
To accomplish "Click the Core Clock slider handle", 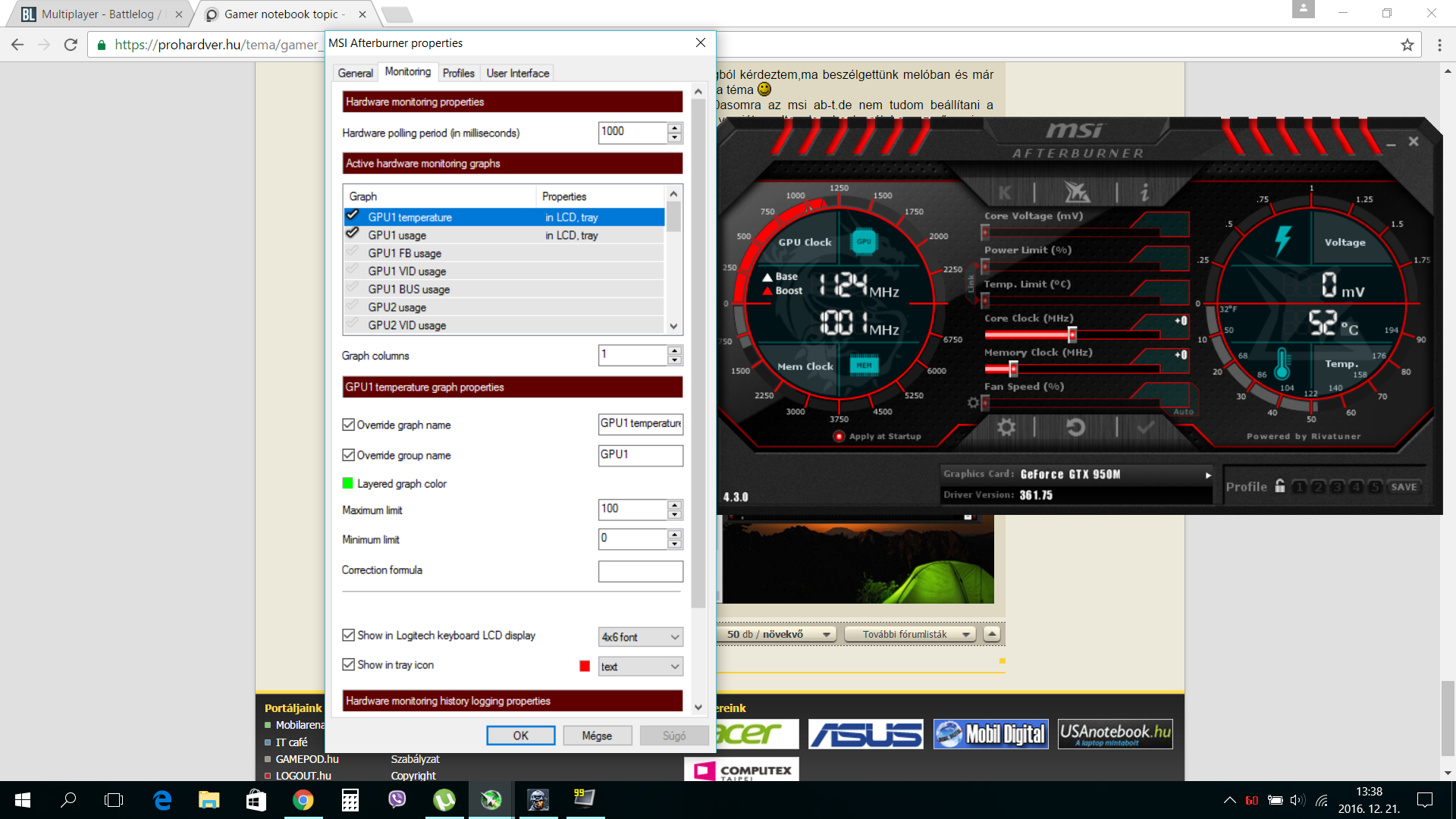I will click(1072, 334).
